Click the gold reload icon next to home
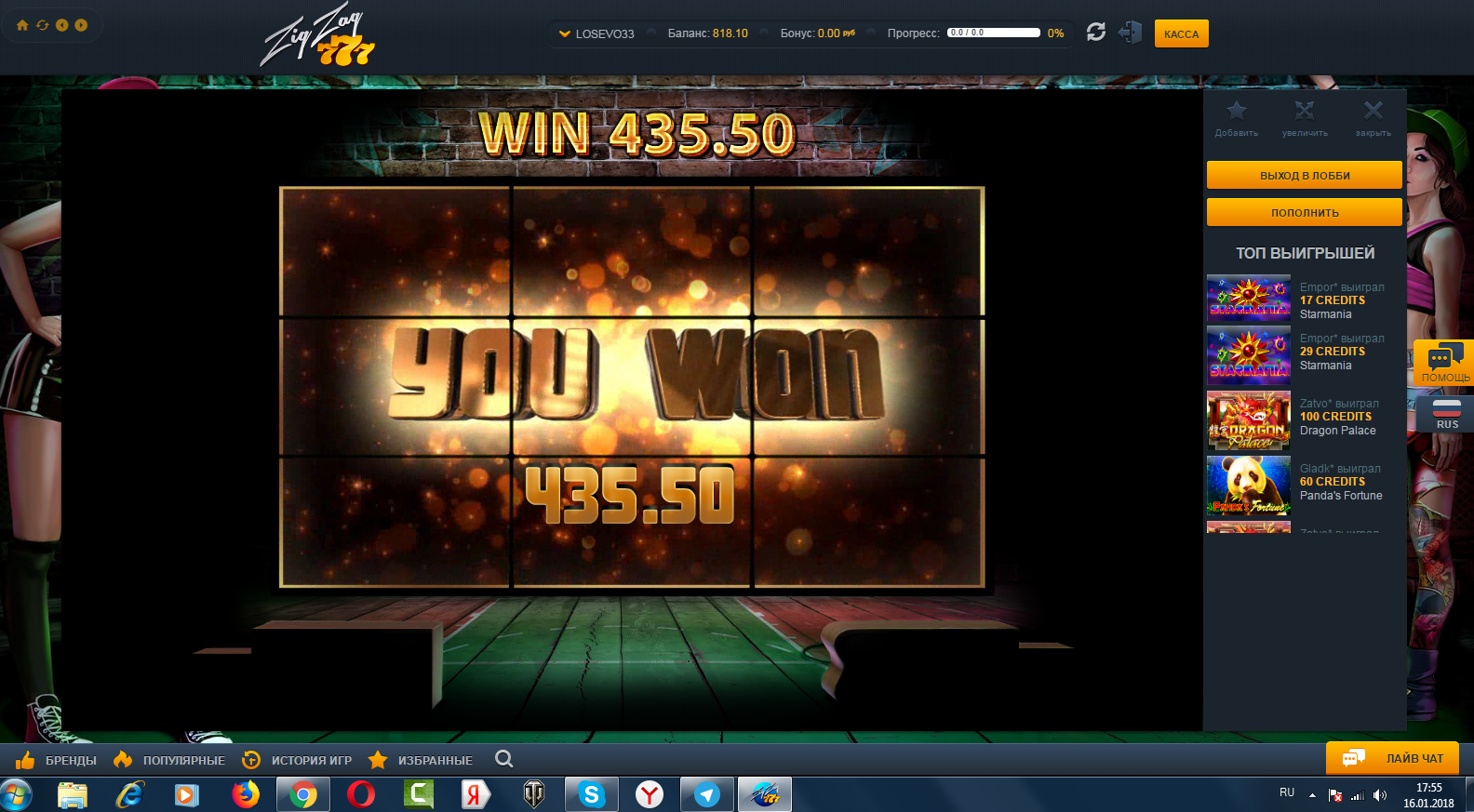Viewport: 1474px width, 812px height. point(42,25)
